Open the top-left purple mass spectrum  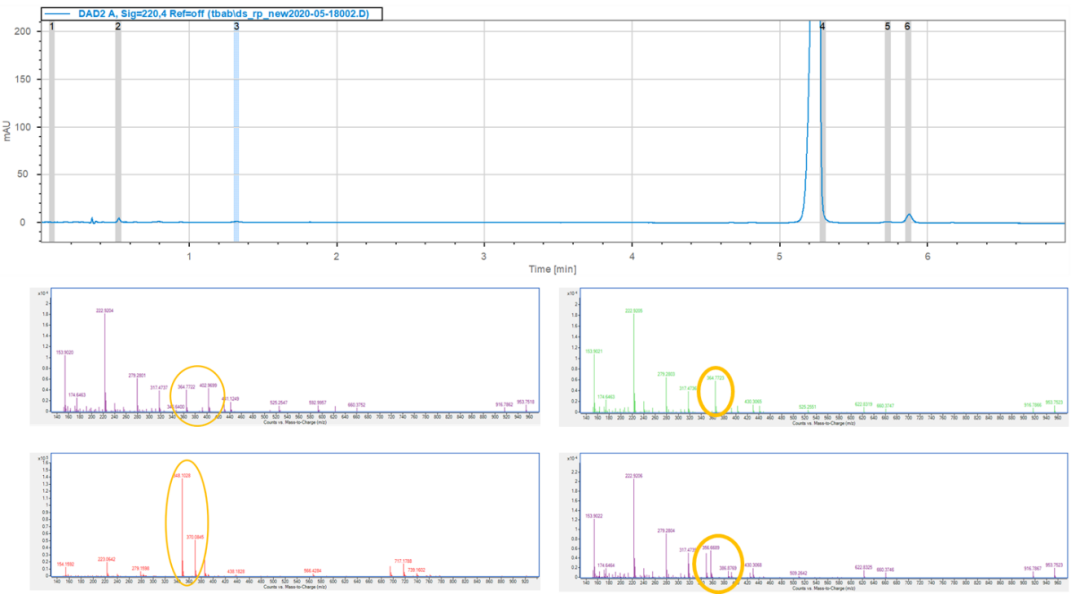(284, 356)
